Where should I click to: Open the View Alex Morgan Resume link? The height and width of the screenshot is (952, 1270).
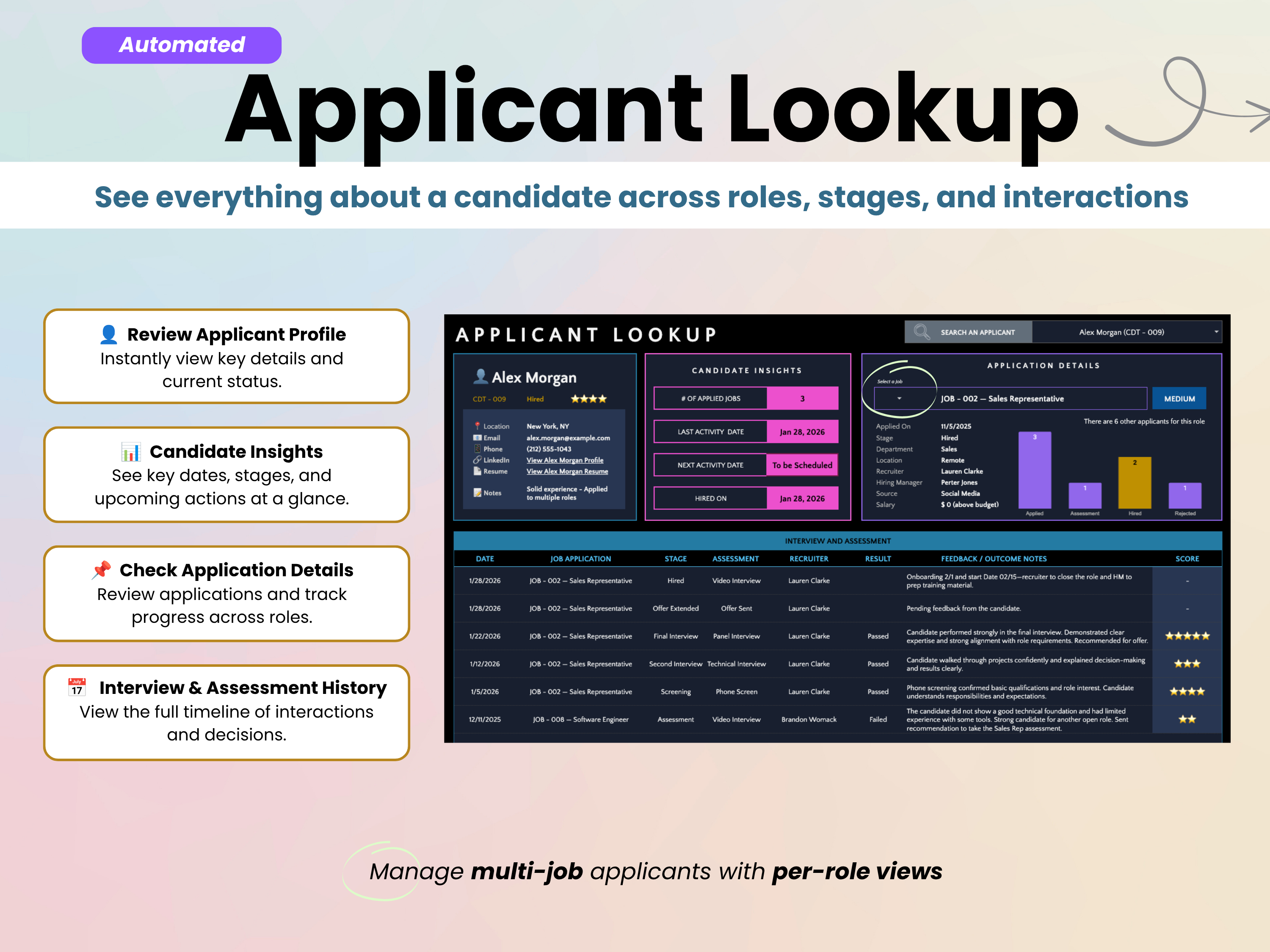click(567, 471)
